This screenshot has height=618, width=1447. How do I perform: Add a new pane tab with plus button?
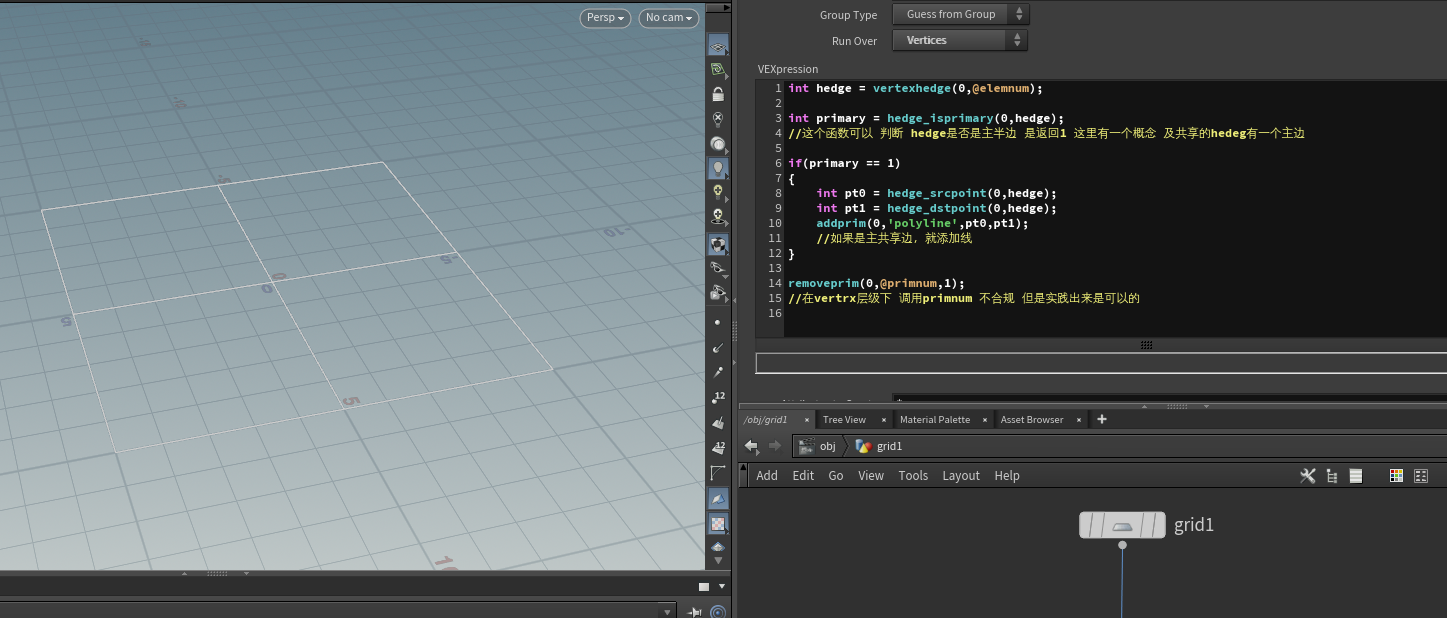coord(1102,420)
